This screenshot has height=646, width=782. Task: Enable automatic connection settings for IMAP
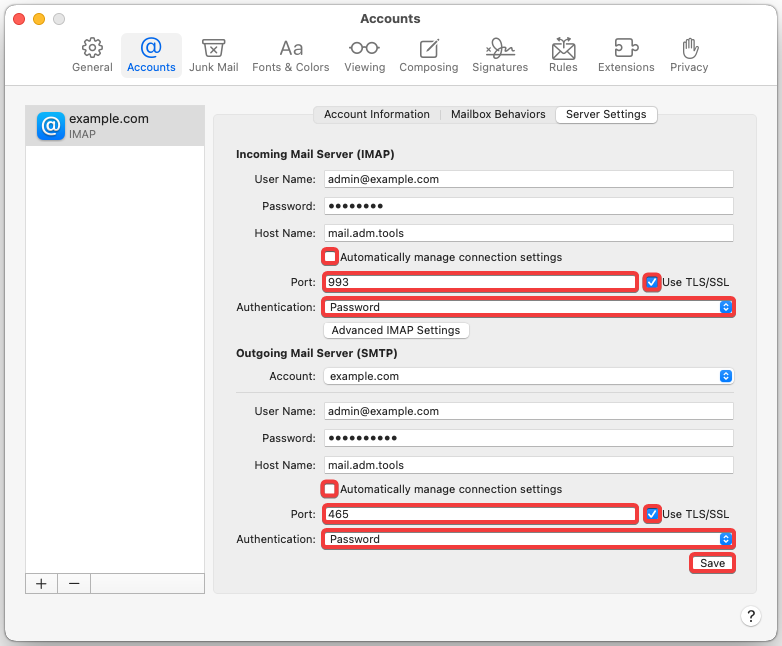330,257
